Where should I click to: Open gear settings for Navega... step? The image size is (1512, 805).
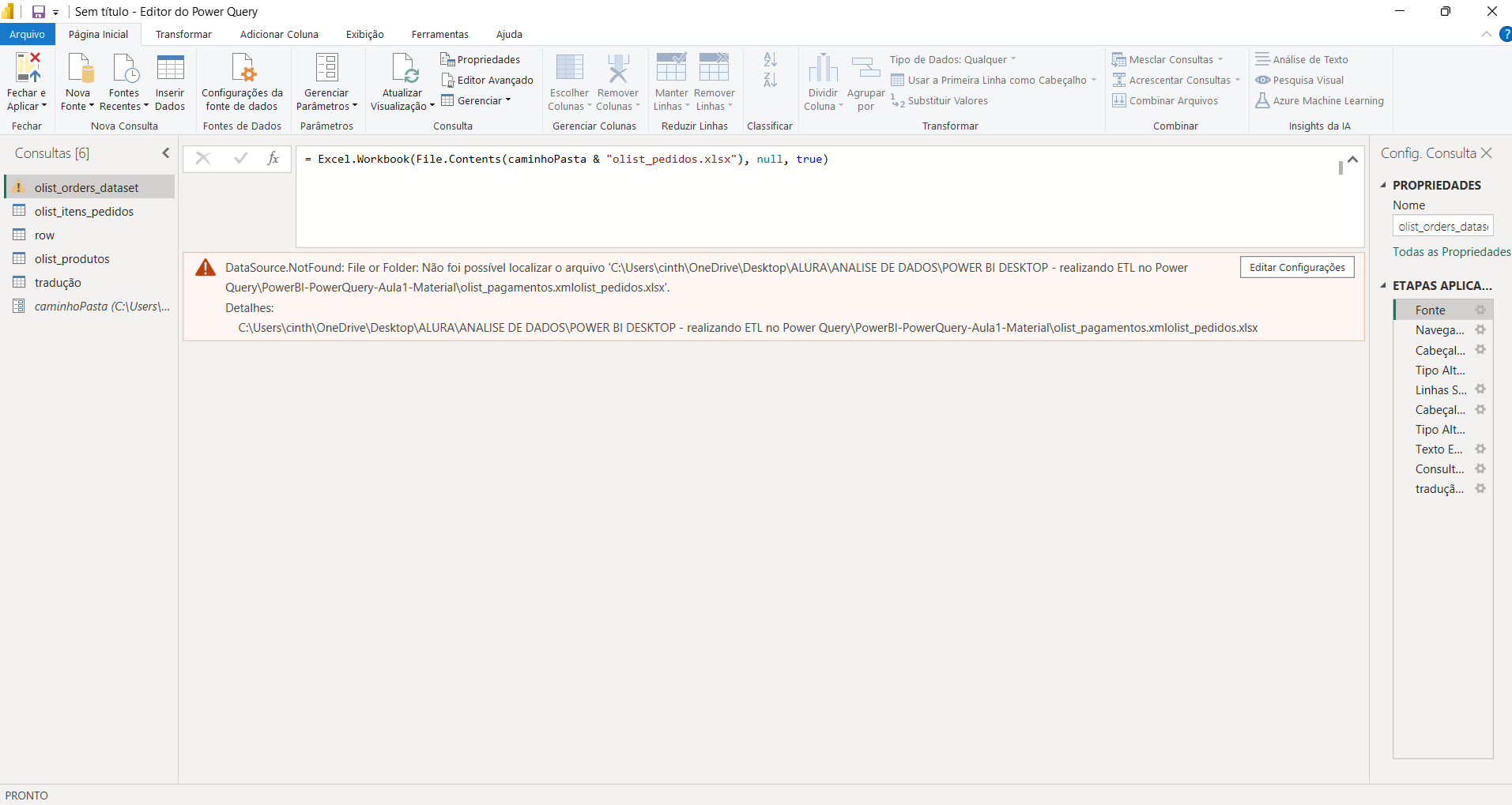tap(1480, 329)
